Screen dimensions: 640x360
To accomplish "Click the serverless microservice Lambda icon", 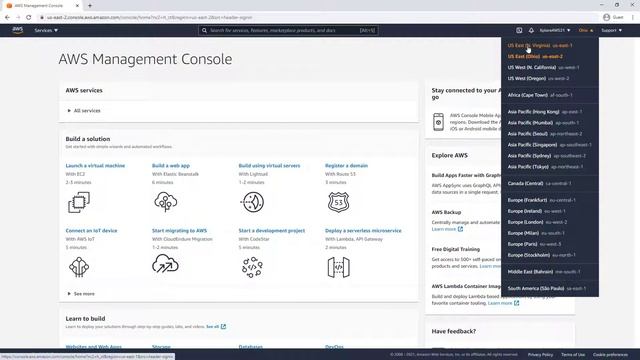I will 338,267.
